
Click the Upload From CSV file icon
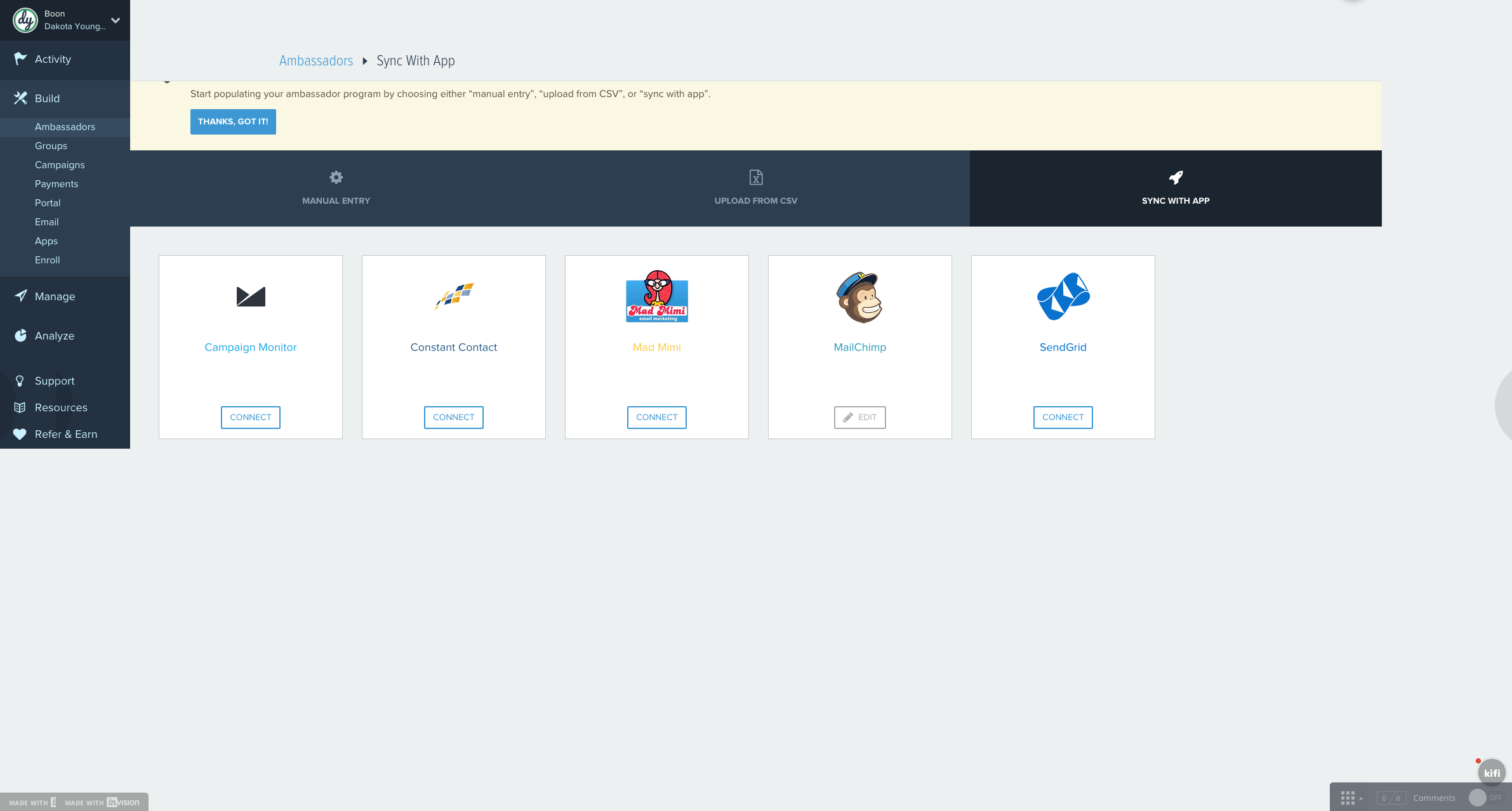pyautogui.click(x=756, y=177)
